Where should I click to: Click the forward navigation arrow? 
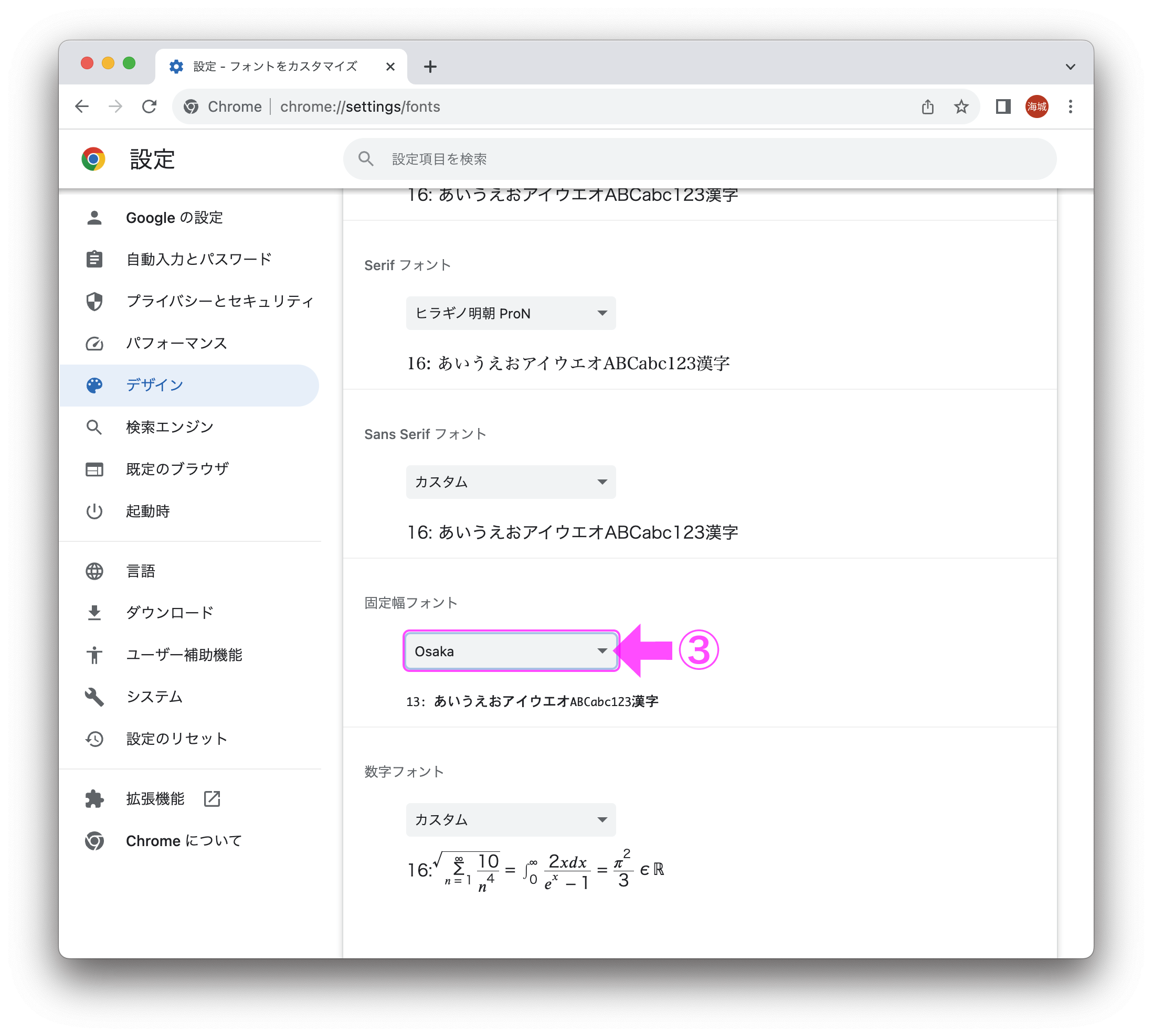(115, 106)
